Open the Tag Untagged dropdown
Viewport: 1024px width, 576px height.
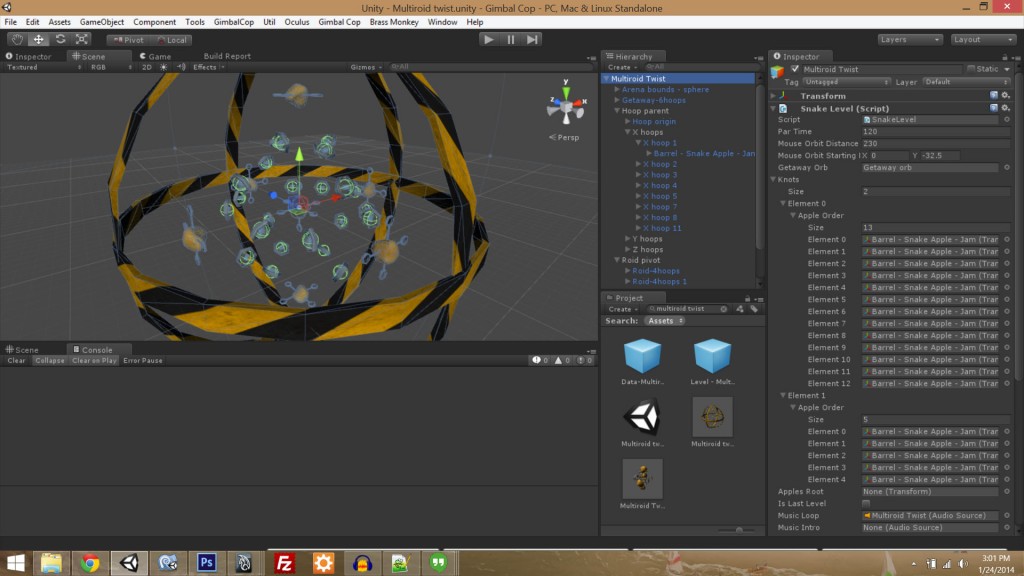pos(846,82)
